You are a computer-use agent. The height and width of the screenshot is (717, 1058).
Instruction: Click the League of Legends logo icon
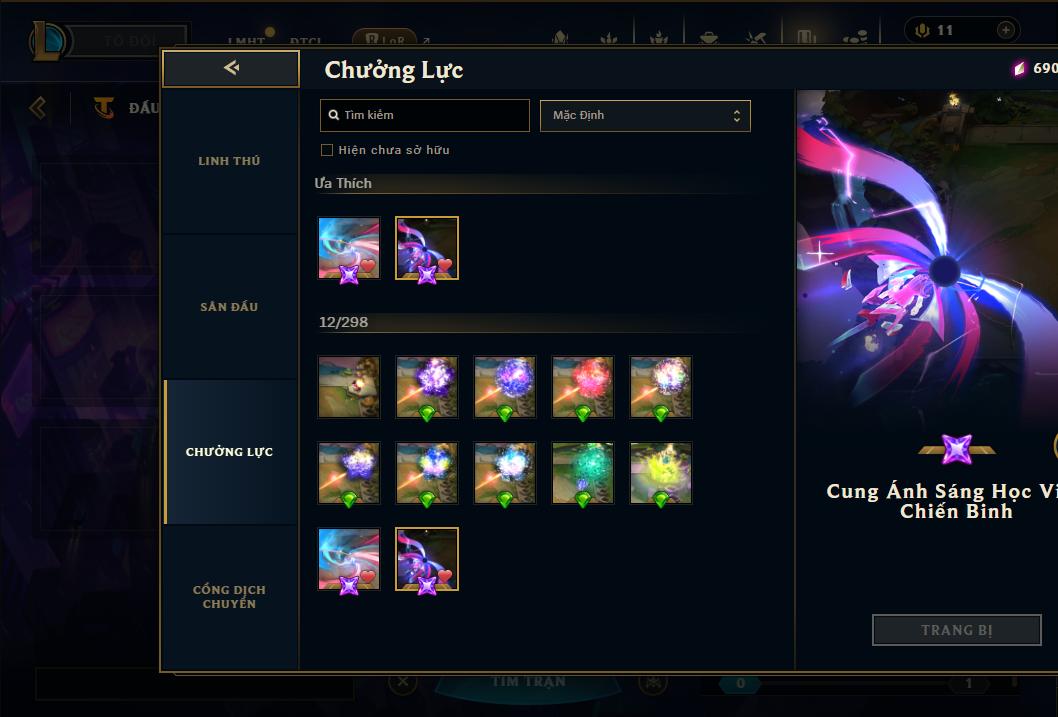pos(47,40)
